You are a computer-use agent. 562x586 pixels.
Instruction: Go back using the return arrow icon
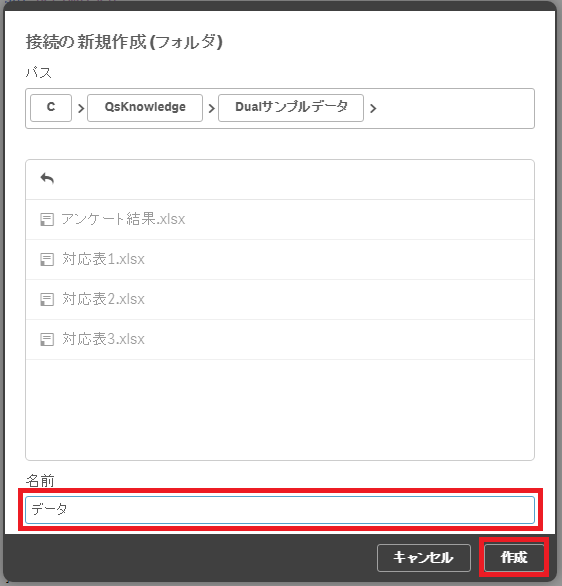[47, 179]
